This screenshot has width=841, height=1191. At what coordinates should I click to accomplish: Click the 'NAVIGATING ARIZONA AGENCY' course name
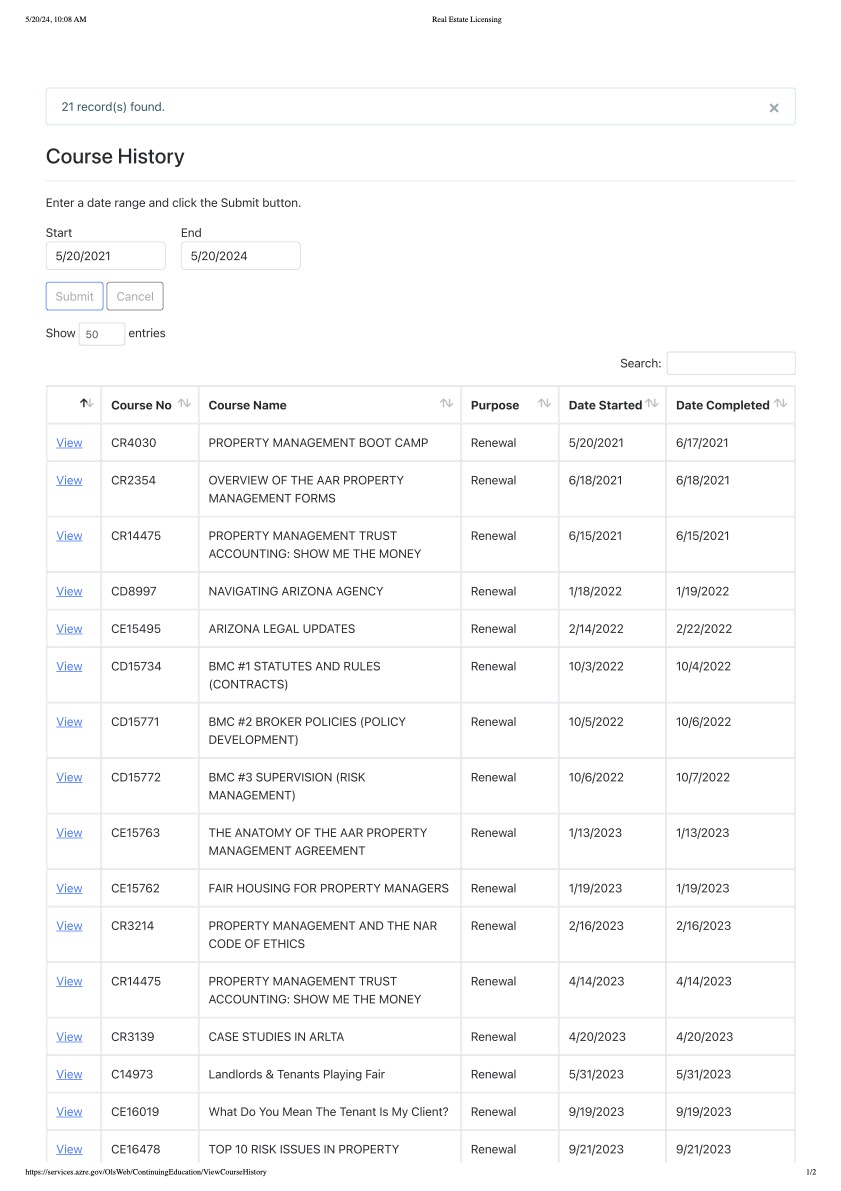point(296,591)
